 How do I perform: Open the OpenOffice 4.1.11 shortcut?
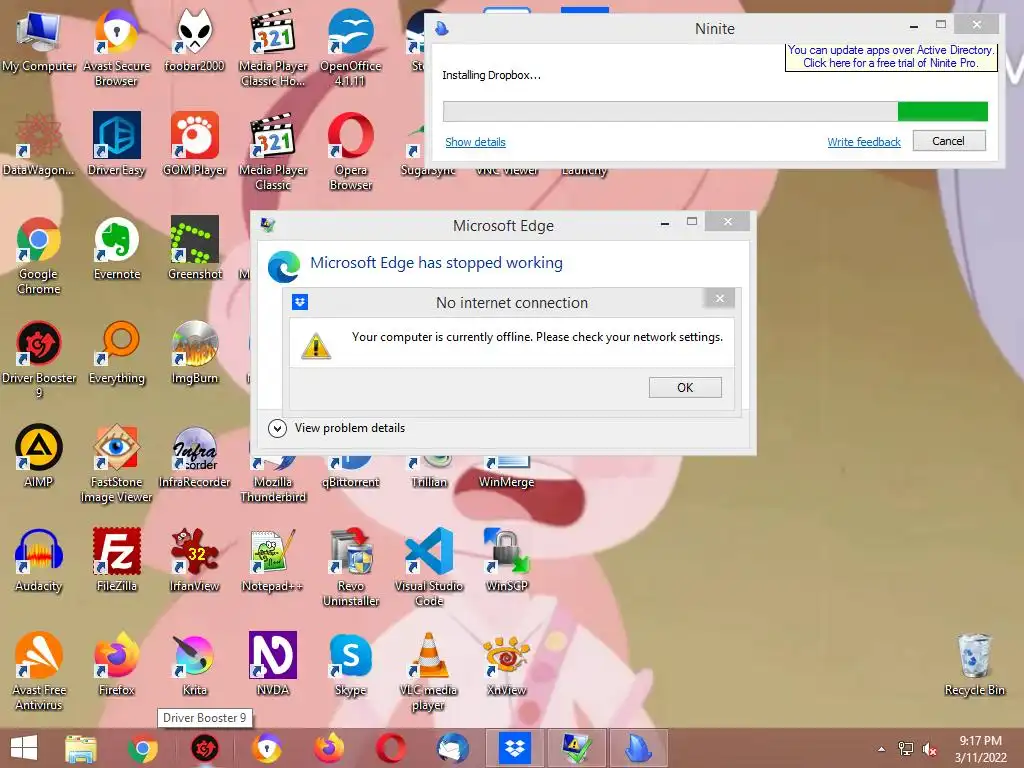351,47
